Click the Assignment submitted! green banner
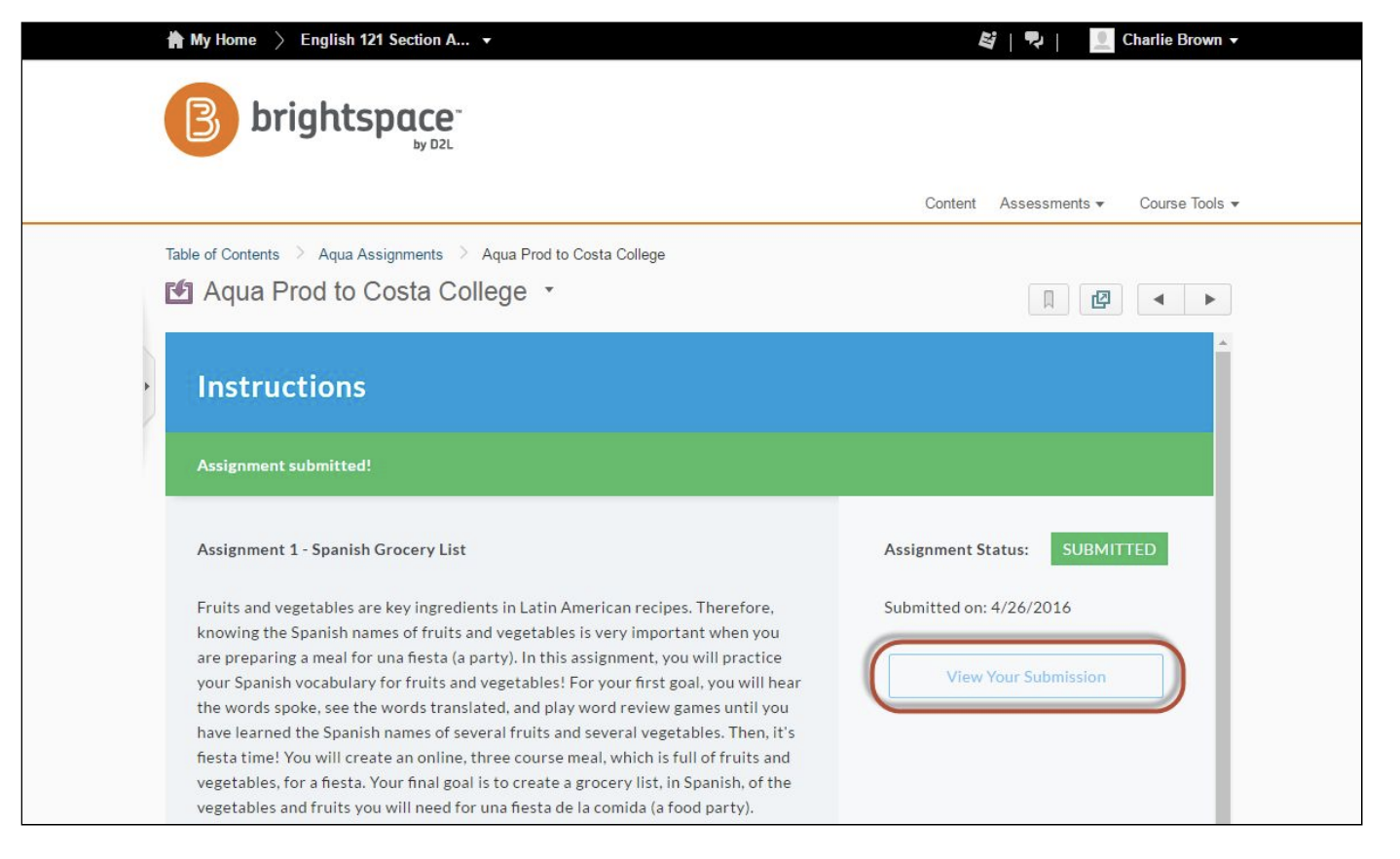 coord(689,465)
